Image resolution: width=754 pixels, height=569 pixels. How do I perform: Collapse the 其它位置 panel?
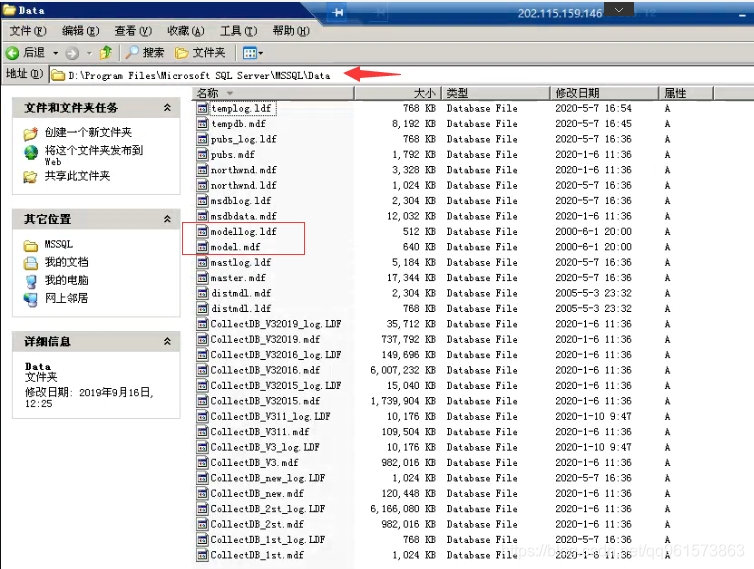[167, 219]
